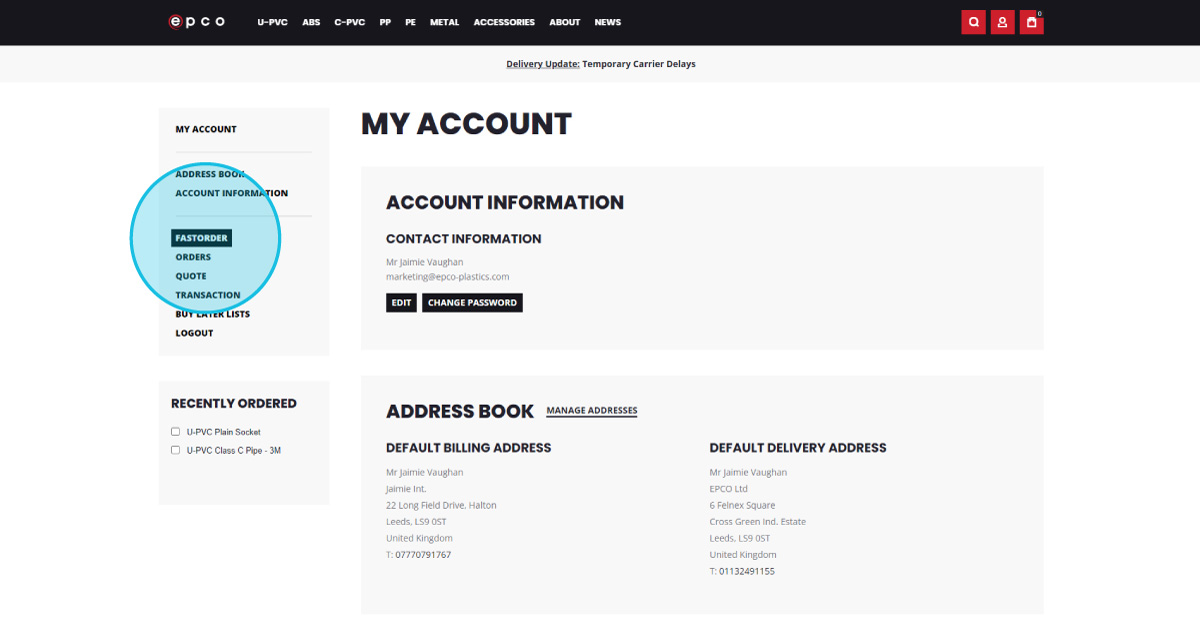The width and height of the screenshot is (1200, 624).
Task: Open the NEWS menu item
Action: tap(608, 22)
